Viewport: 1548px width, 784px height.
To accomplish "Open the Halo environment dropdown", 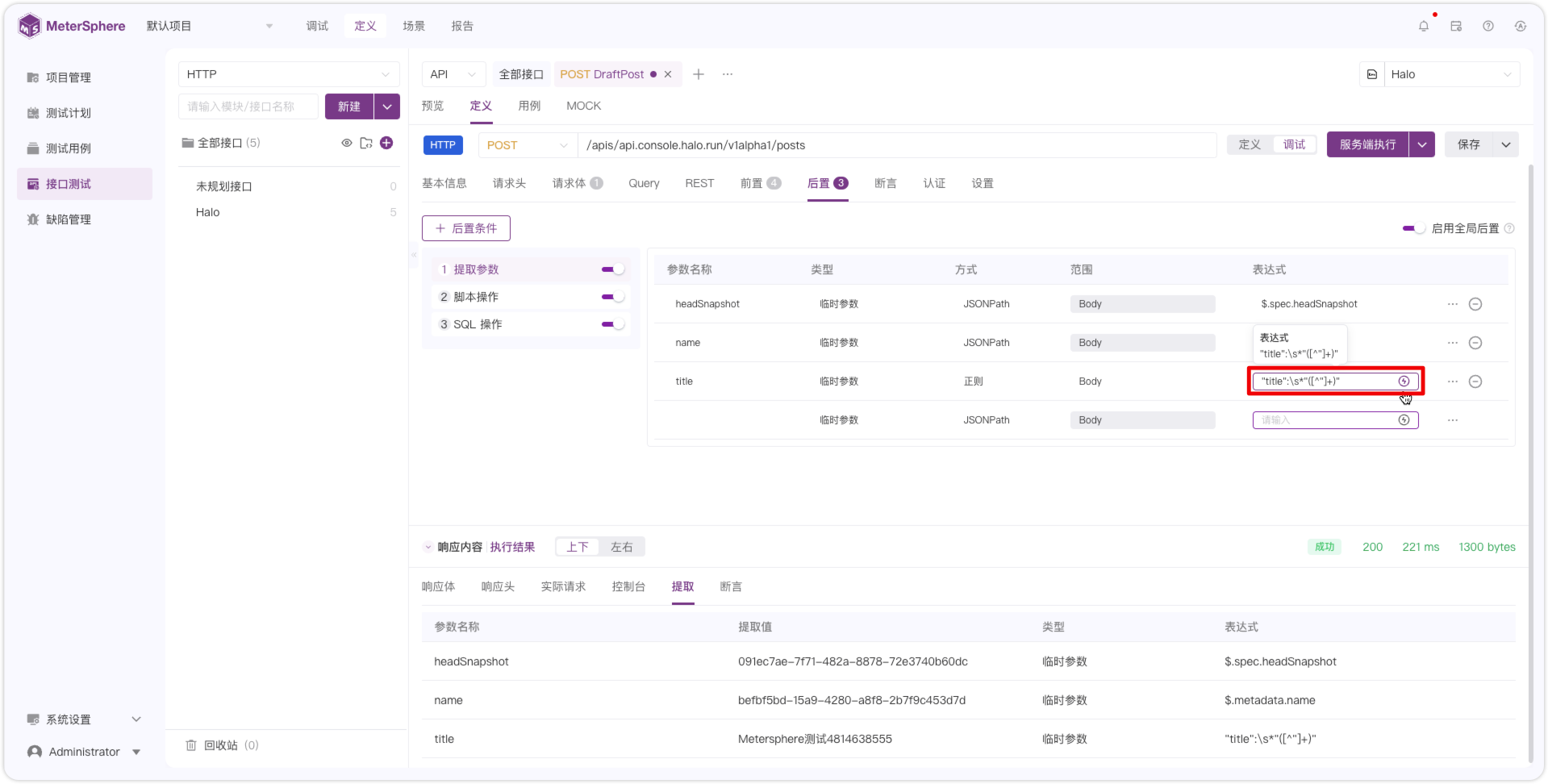I will 1452,74.
